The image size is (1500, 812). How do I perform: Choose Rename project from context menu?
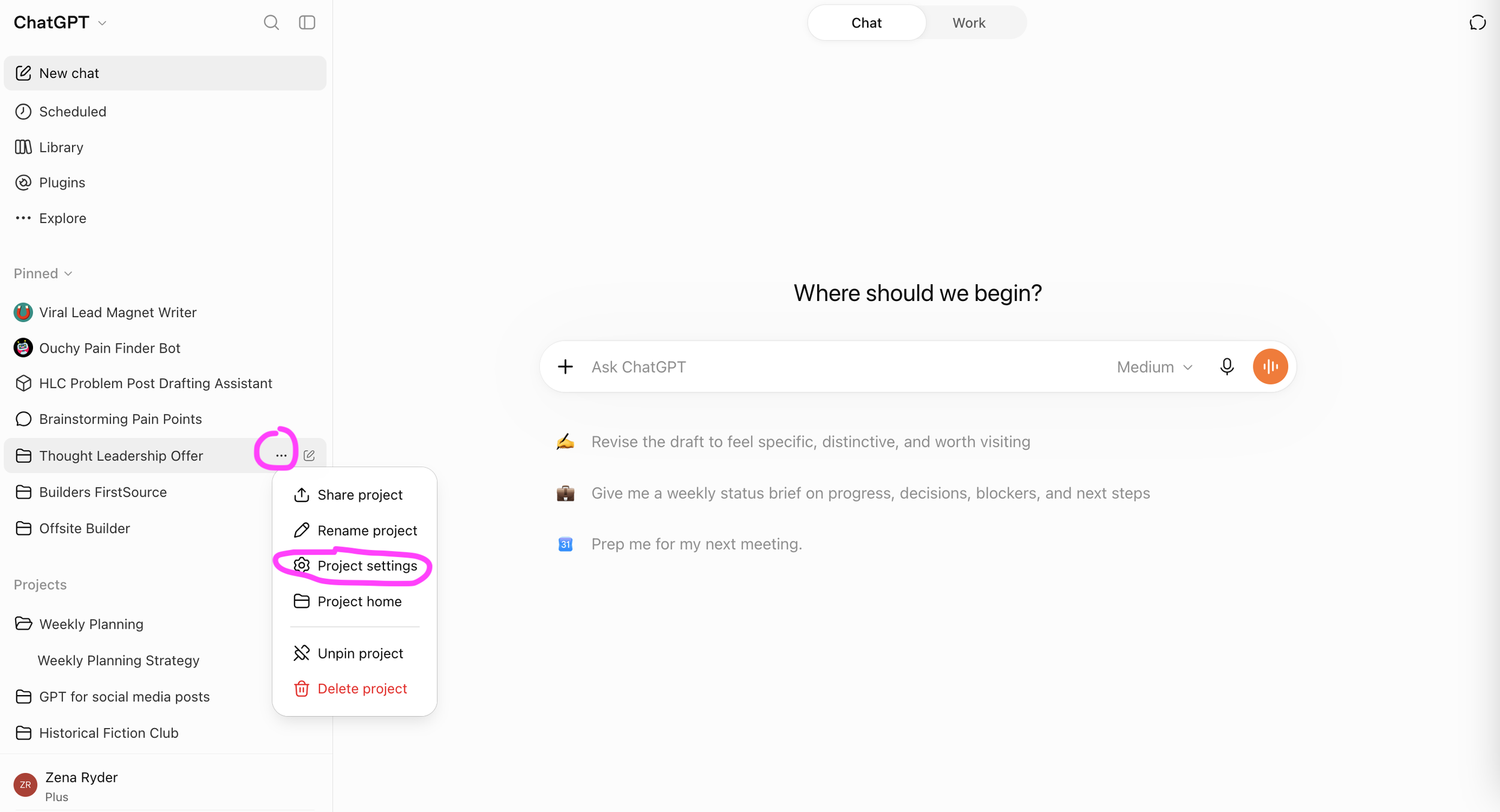pyautogui.click(x=355, y=530)
